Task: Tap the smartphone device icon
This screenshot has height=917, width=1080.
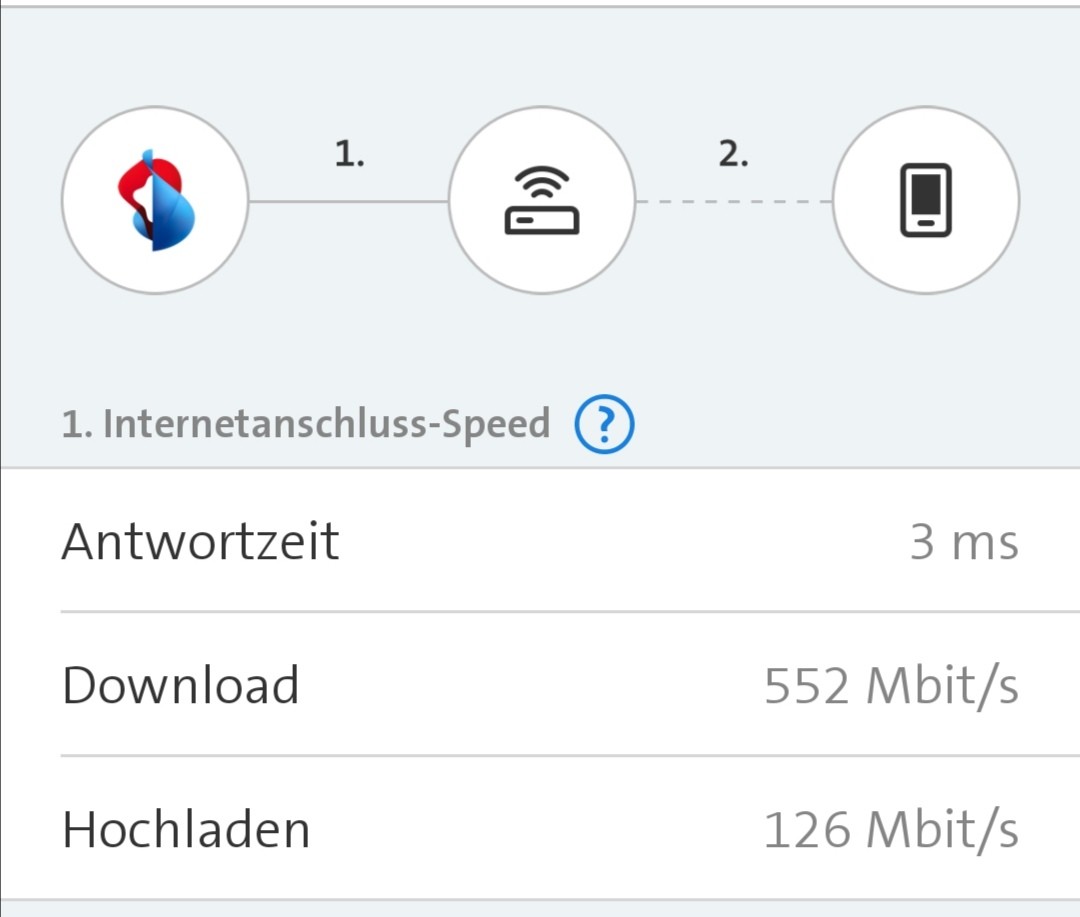Action: coord(926,200)
